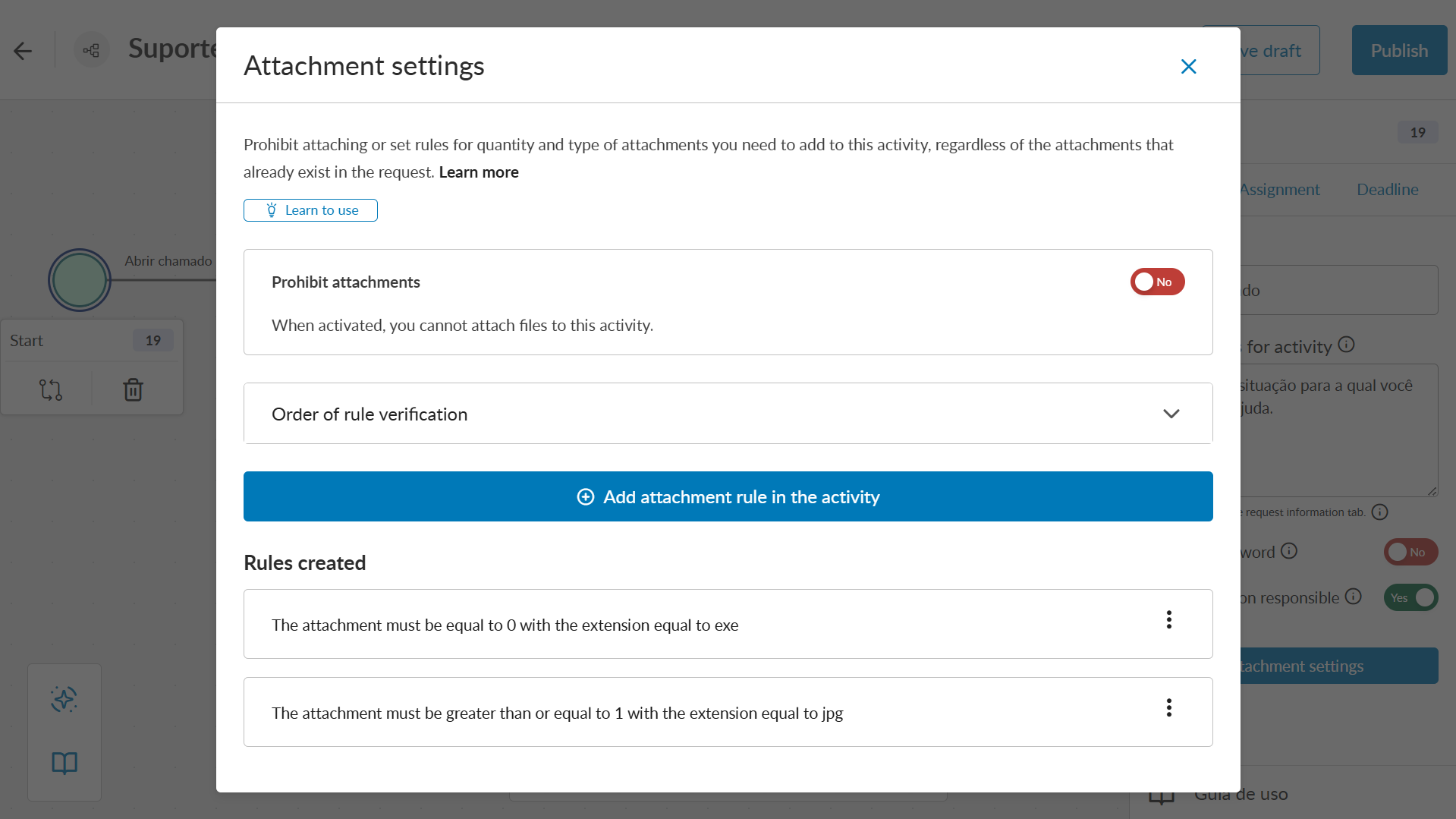Switch to the Deadline tab
The width and height of the screenshot is (1456, 819).
(x=1387, y=189)
